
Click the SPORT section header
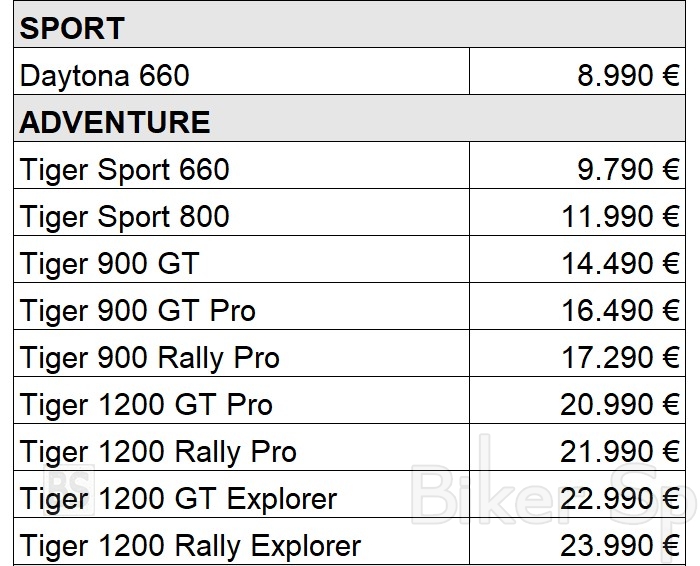pos(72,28)
